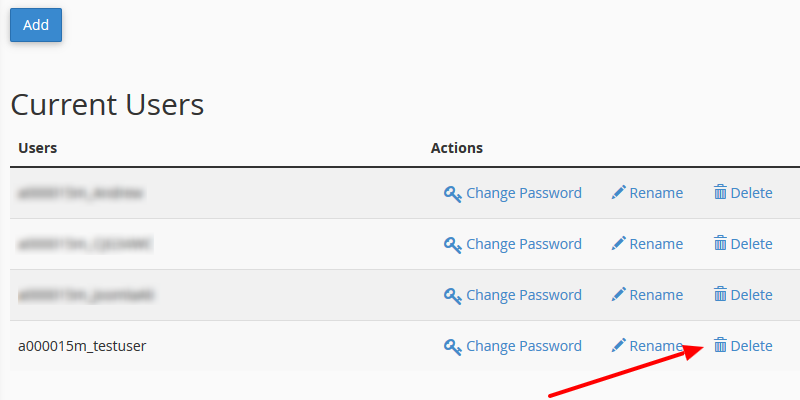Click key icon in third user row
800x400 pixels.
[452, 295]
